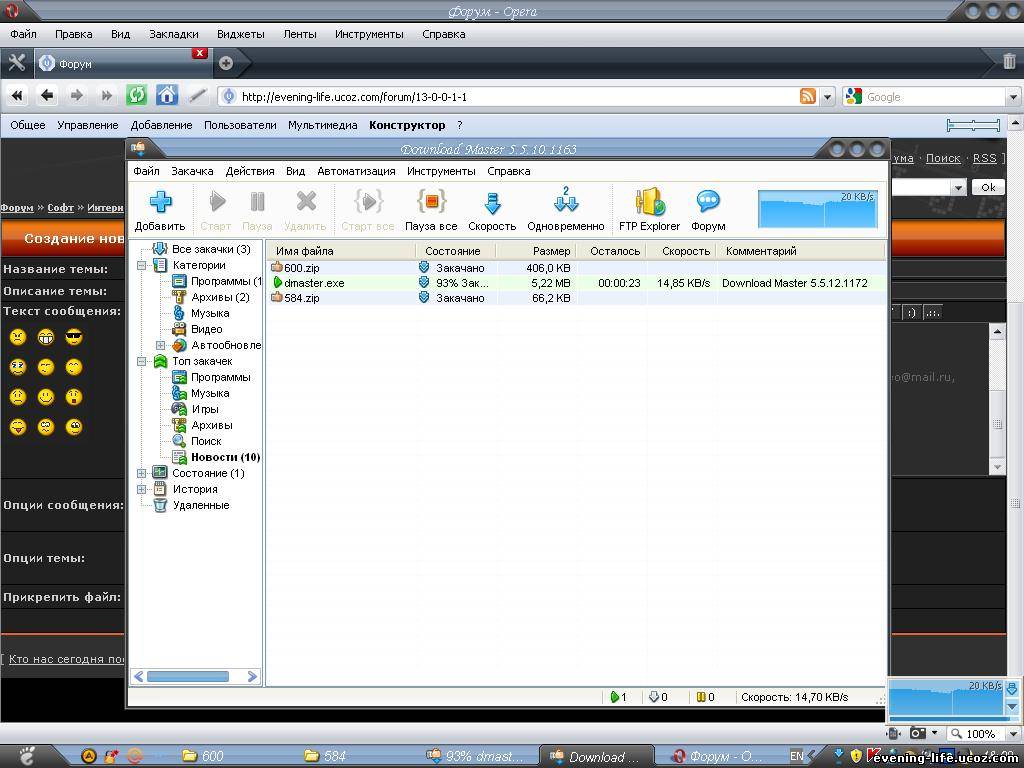Select the Удаленные tree item

coord(200,505)
